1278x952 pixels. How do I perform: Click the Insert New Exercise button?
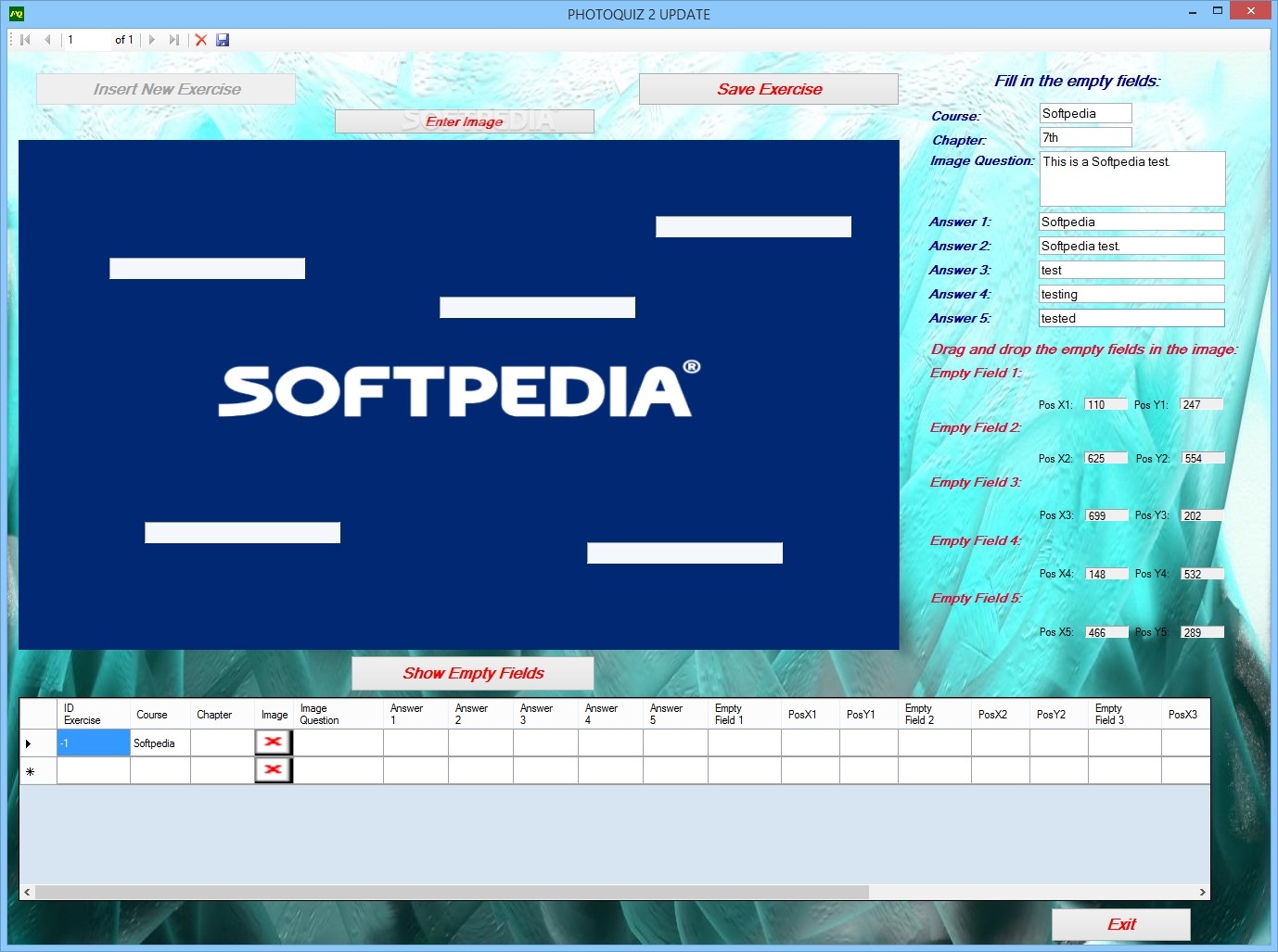point(166,89)
